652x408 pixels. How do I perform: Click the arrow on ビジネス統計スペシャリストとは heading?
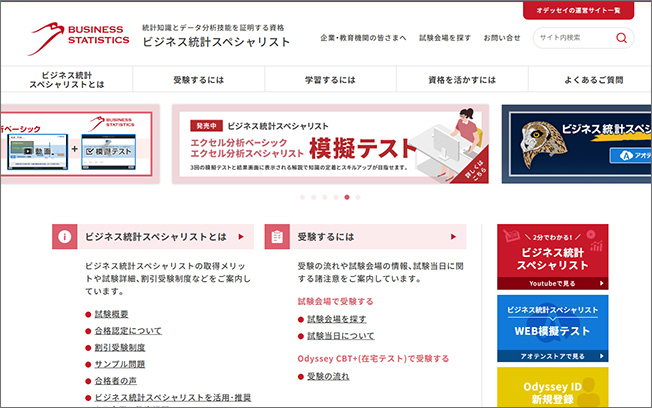pyautogui.click(x=241, y=237)
